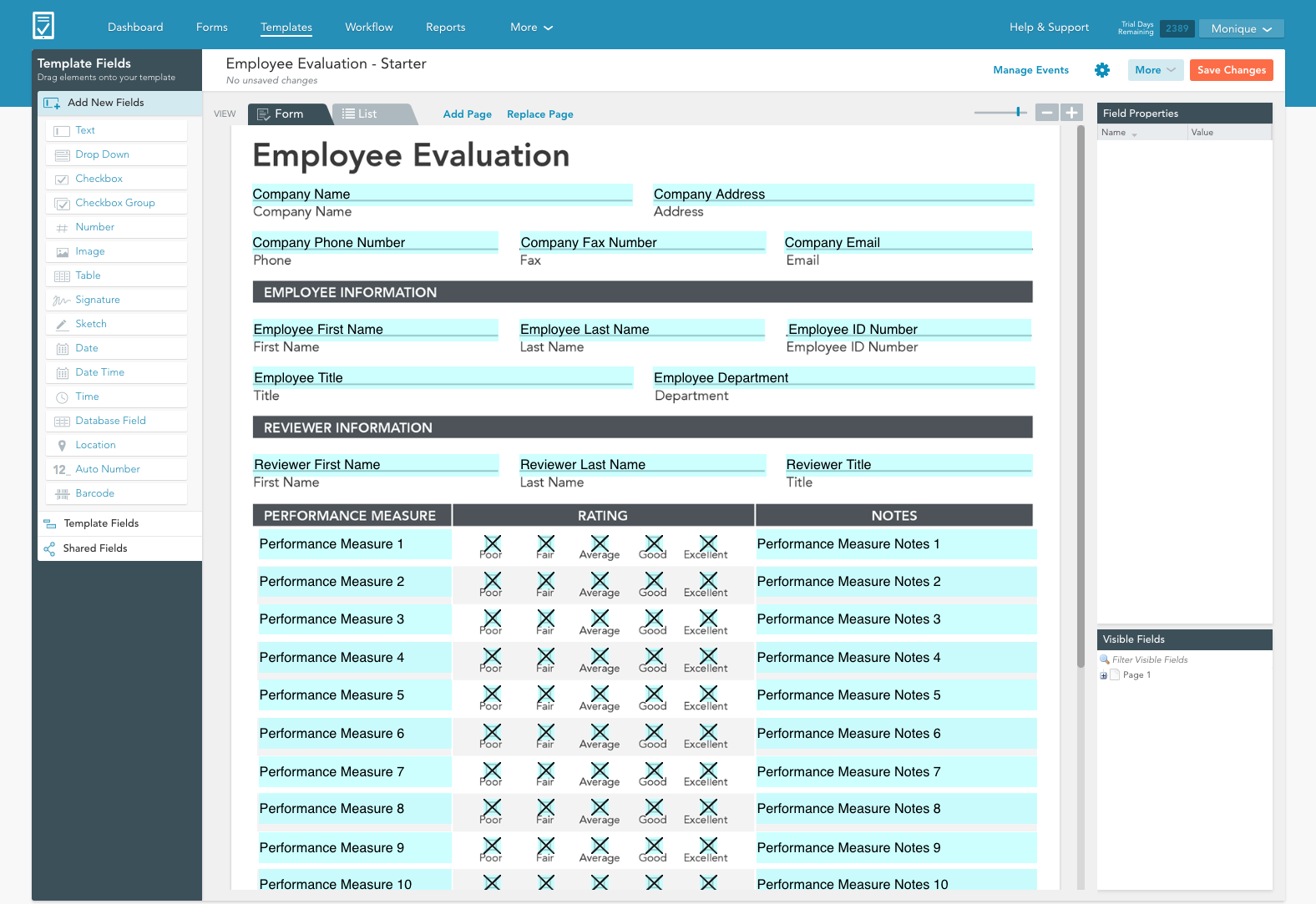The width and height of the screenshot is (1316, 904).
Task: Expand the Page 1 tree node
Action: tap(1104, 675)
